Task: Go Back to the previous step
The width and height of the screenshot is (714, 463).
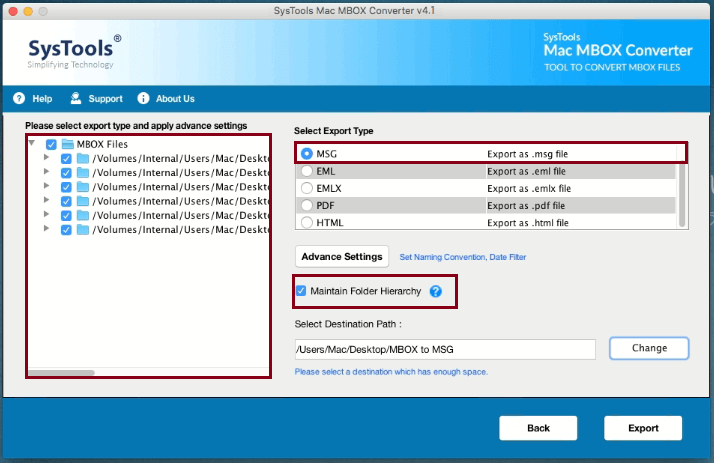Action: [538, 428]
